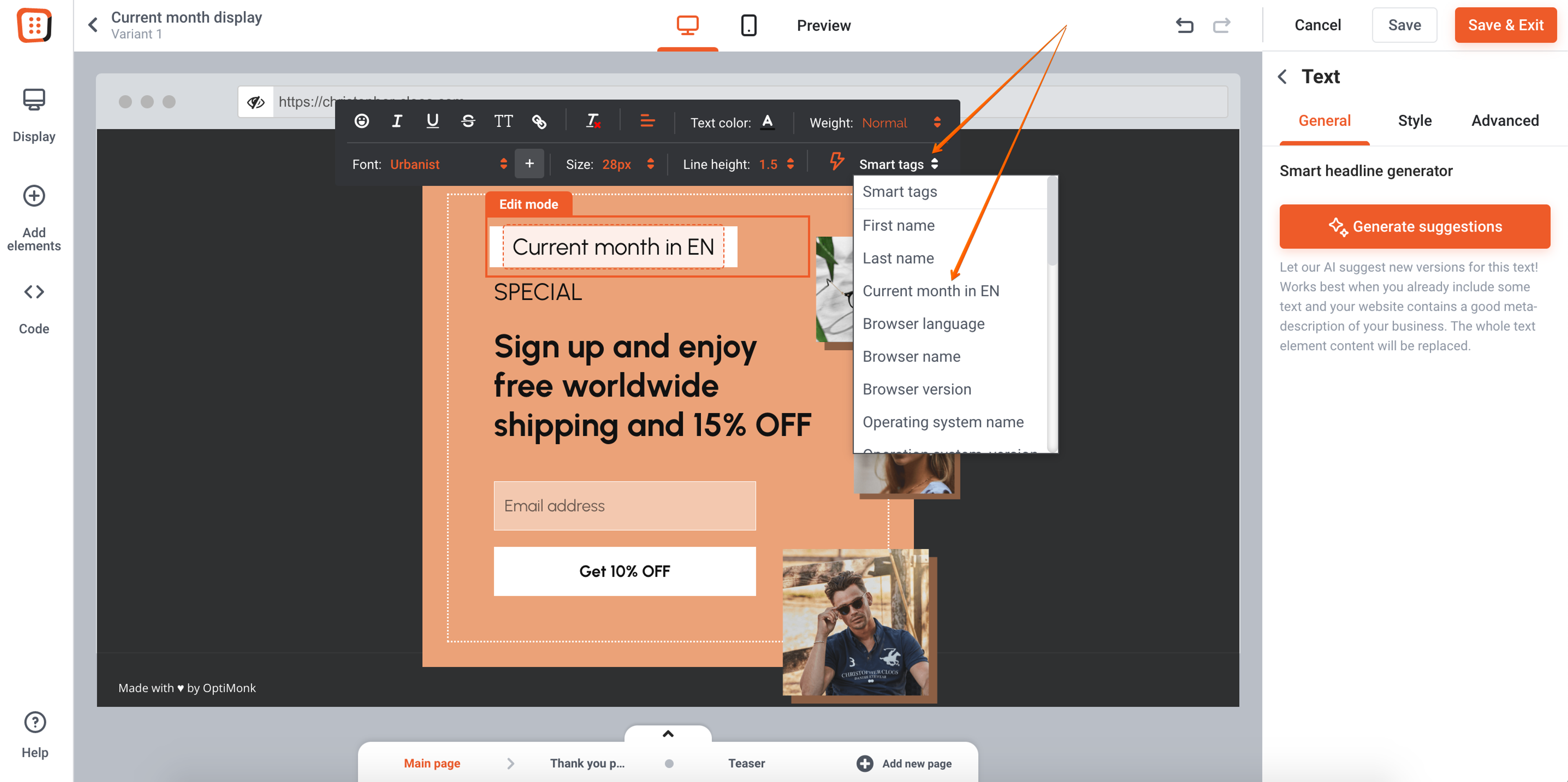Click the text alignment icon

pos(647,121)
